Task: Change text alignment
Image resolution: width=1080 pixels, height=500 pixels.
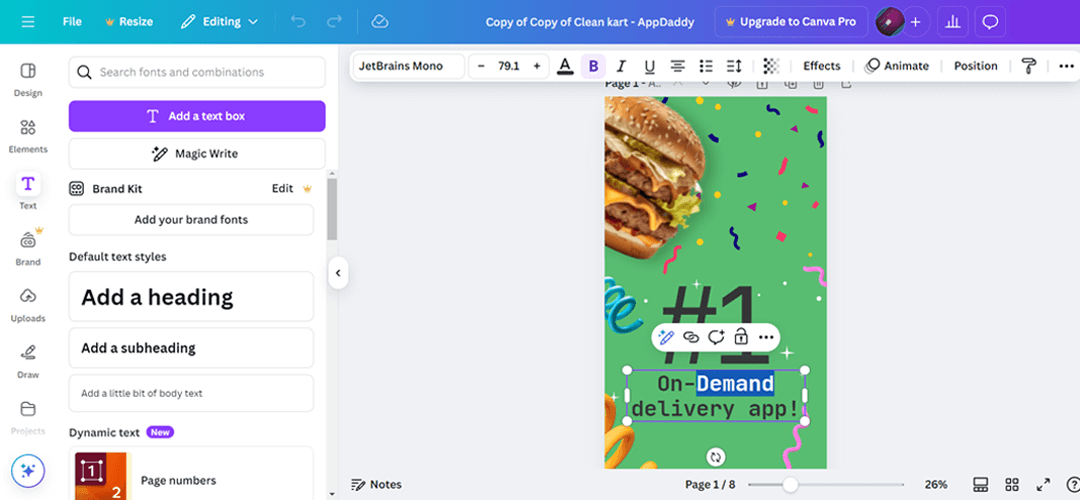Action: point(678,66)
